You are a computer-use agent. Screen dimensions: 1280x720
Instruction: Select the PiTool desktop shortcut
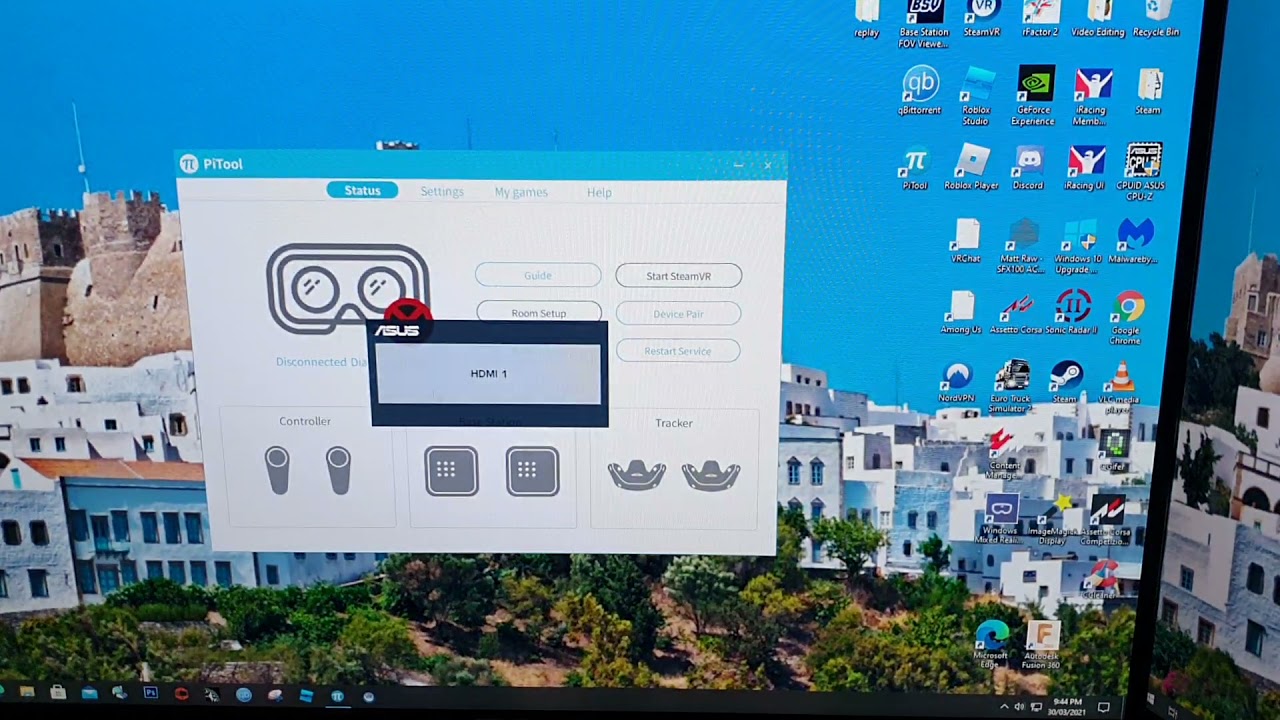pyautogui.click(x=915, y=169)
